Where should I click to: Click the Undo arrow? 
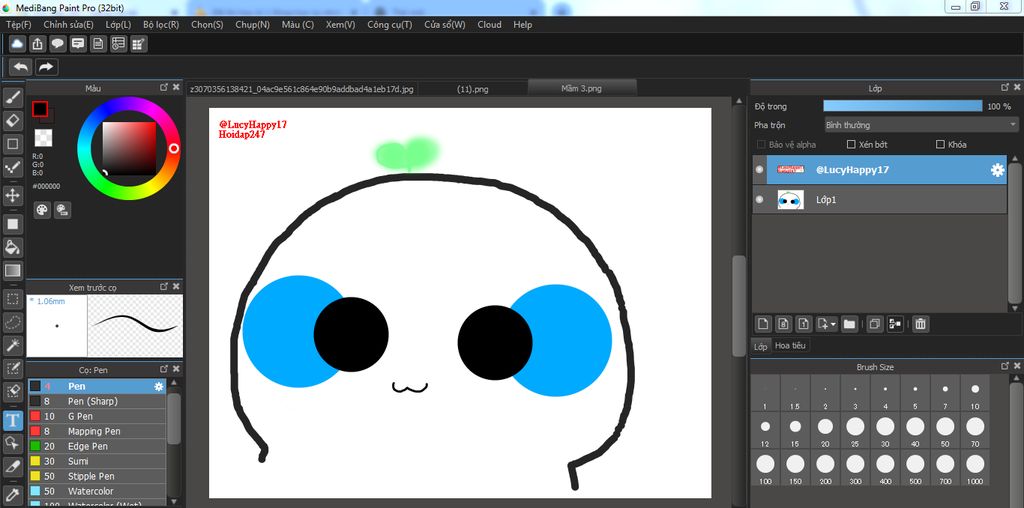[x=21, y=67]
